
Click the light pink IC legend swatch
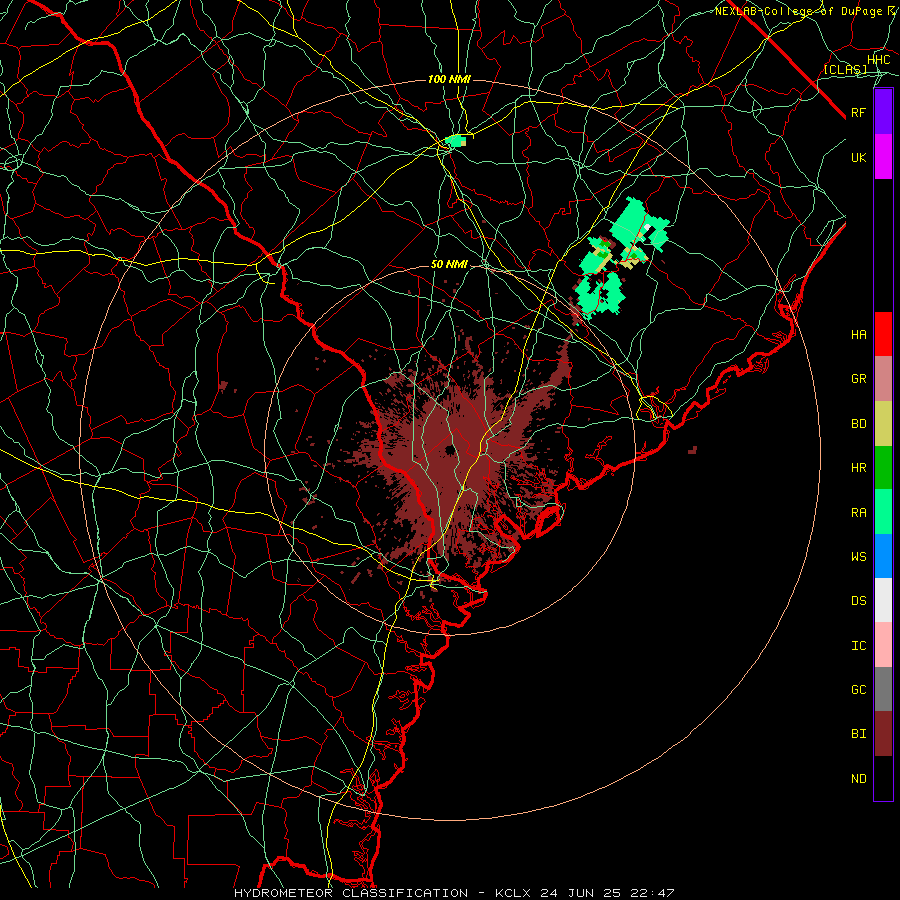pyautogui.click(x=883, y=645)
